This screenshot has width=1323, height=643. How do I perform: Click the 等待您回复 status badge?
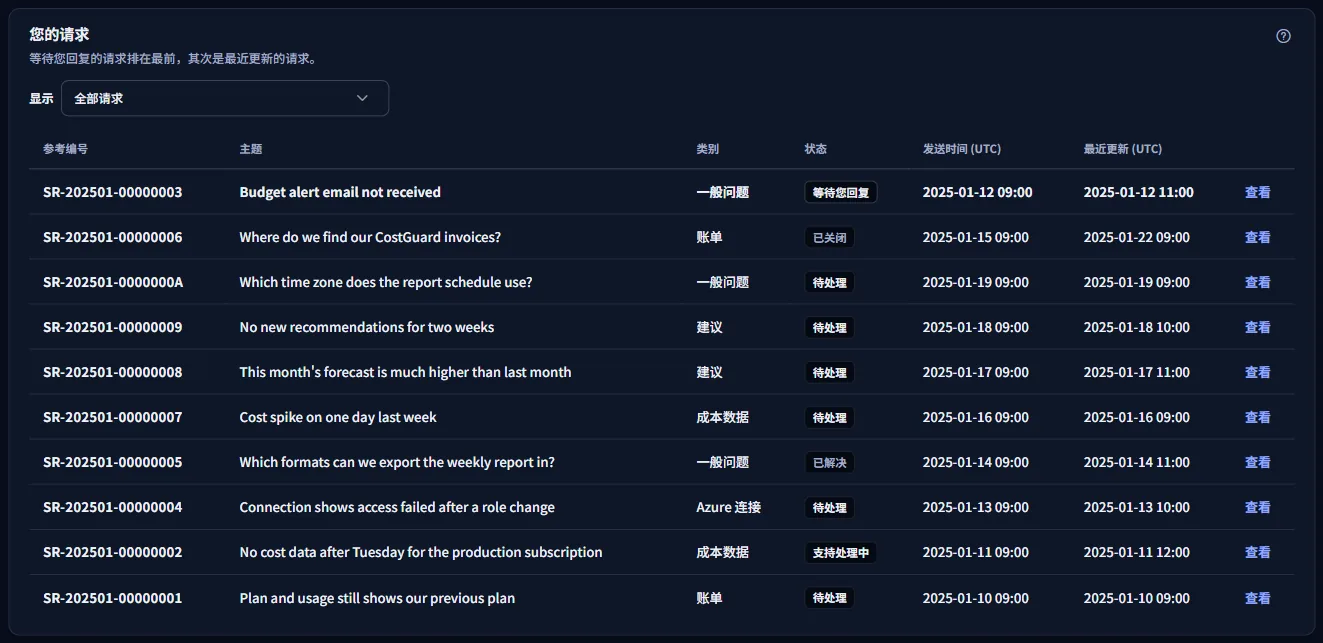click(841, 192)
